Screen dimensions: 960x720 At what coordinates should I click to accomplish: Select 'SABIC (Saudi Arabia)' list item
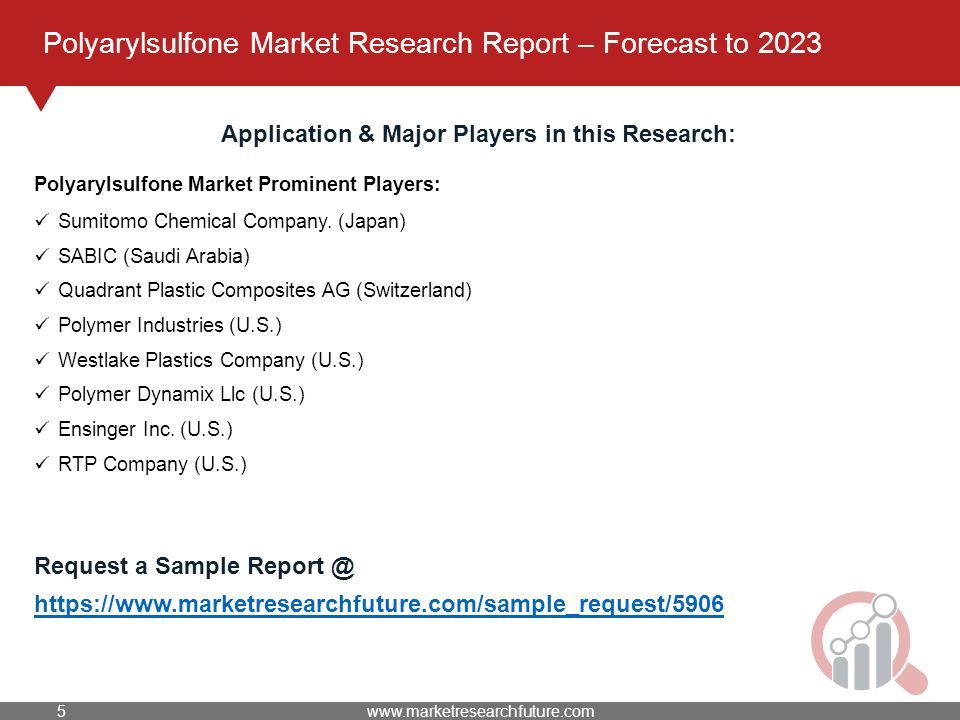point(154,256)
